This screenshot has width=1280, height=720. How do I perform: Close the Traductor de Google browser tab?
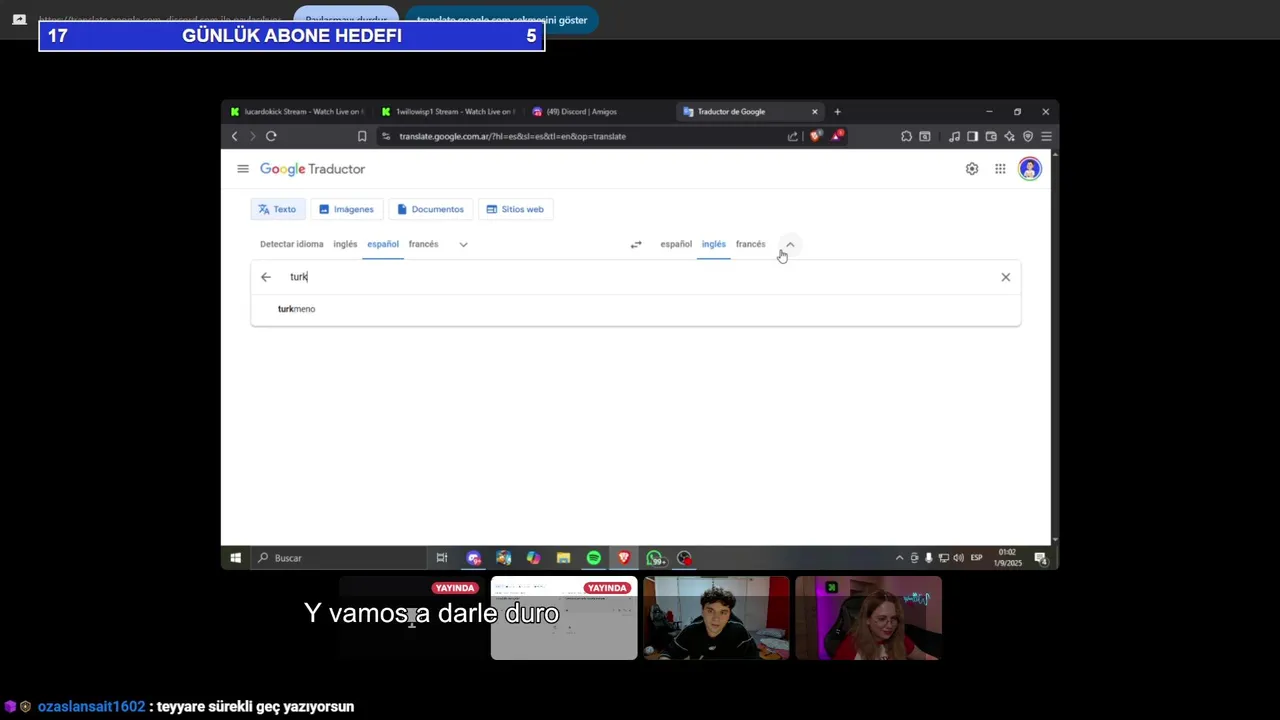815,112
